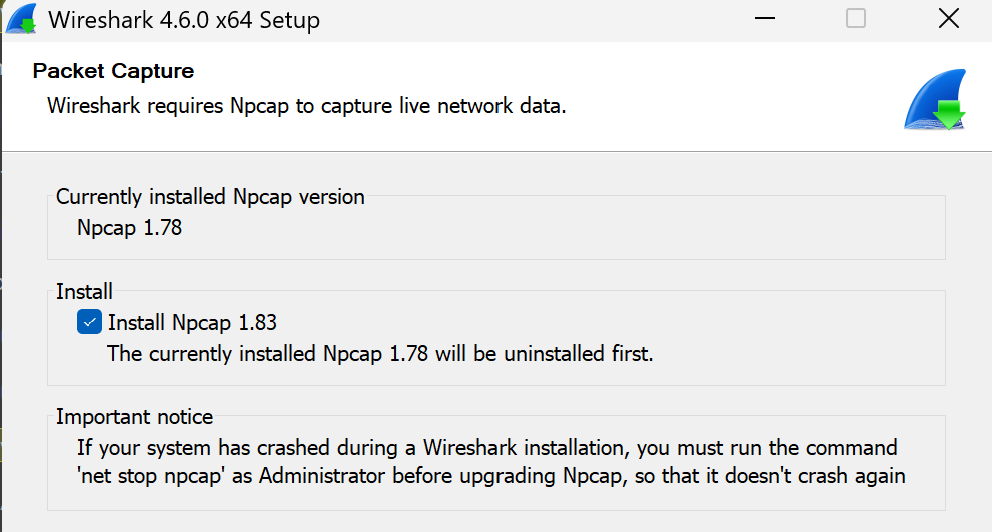Close the Wireshark Setup window
This screenshot has width=992, height=532.
click(x=949, y=18)
